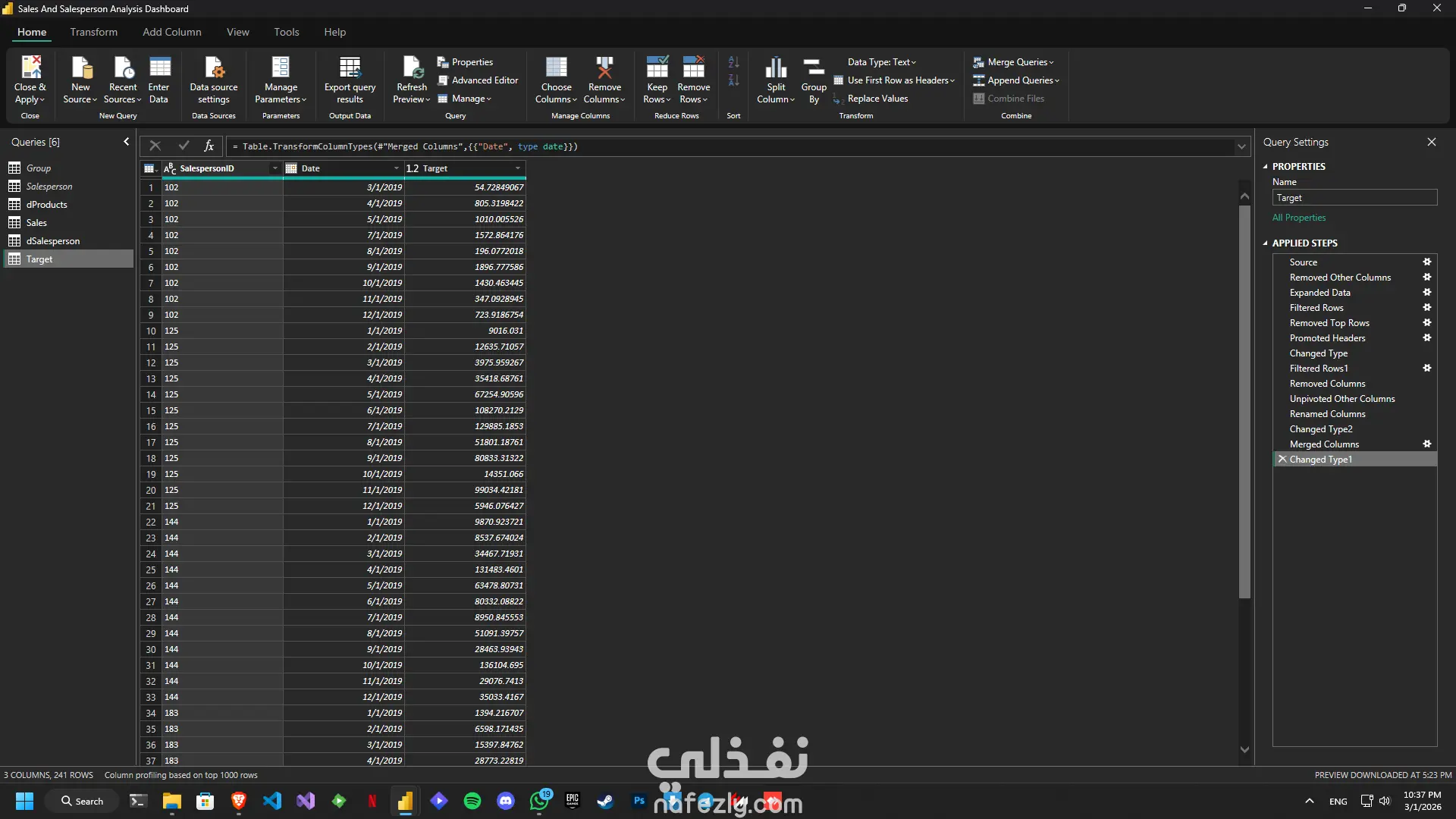Image resolution: width=1456 pixels, height=819 pixels.
Task: Click sort ascending icon in ribbon
Action: tap(733, 62)
